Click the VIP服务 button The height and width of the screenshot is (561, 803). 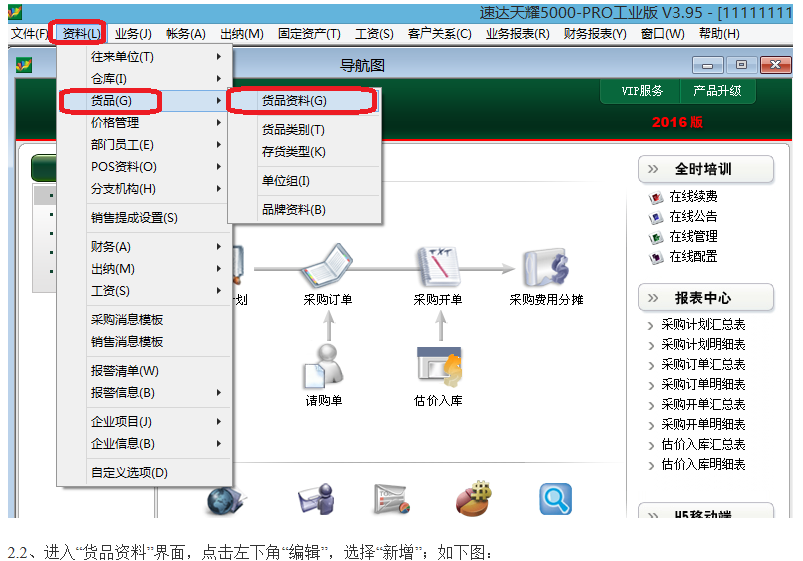(642, 91)
